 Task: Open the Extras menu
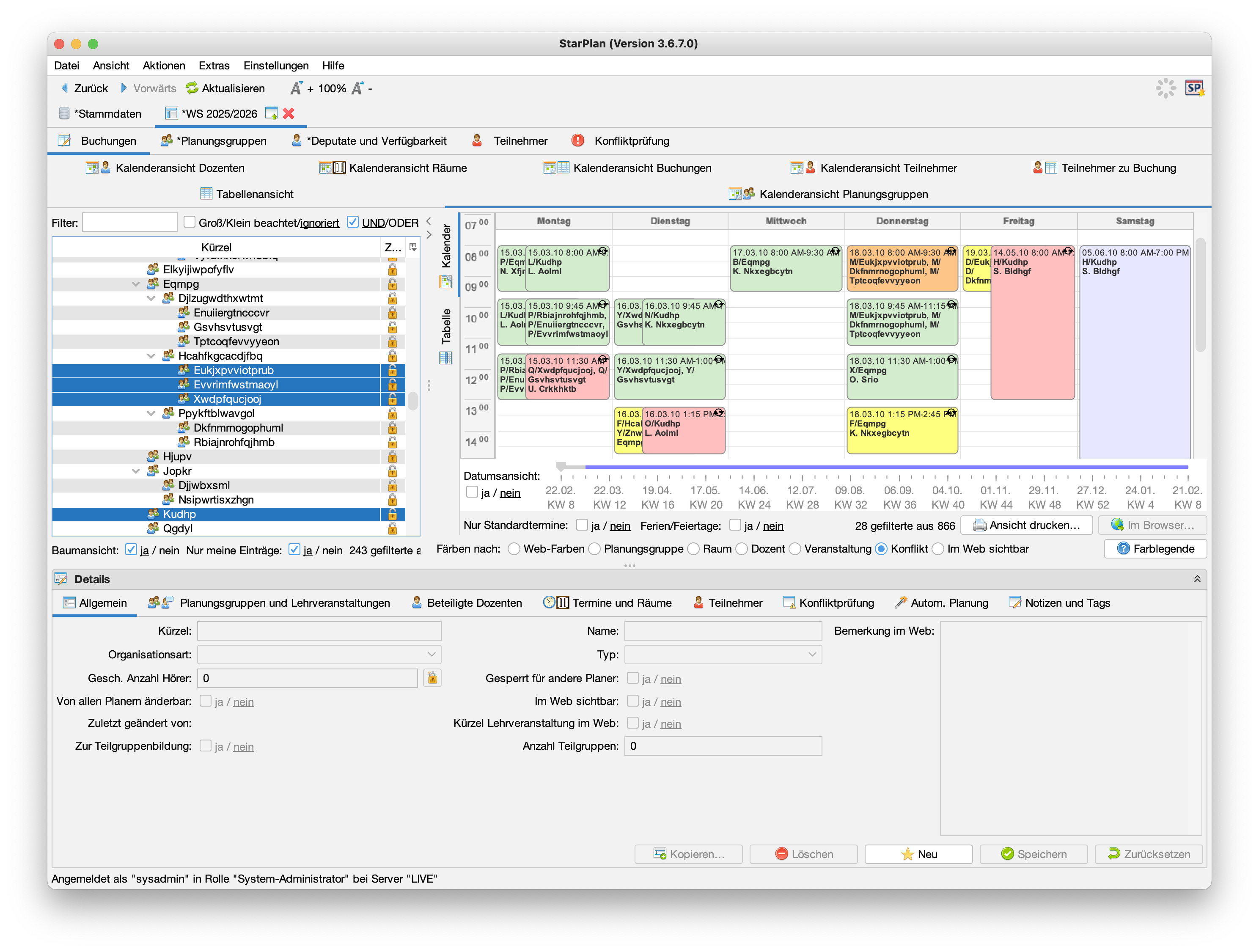214,66
